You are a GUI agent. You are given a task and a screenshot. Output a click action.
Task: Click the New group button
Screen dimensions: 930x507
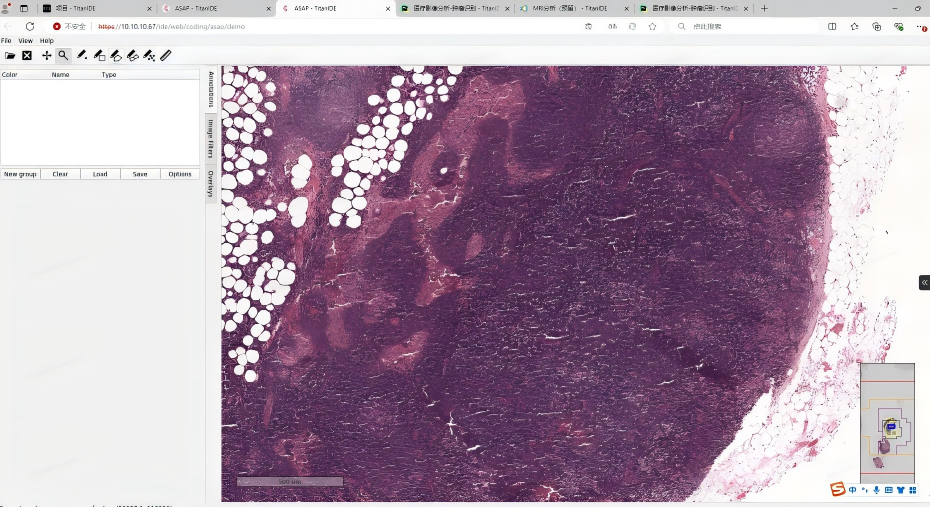(x=20, y=174)
